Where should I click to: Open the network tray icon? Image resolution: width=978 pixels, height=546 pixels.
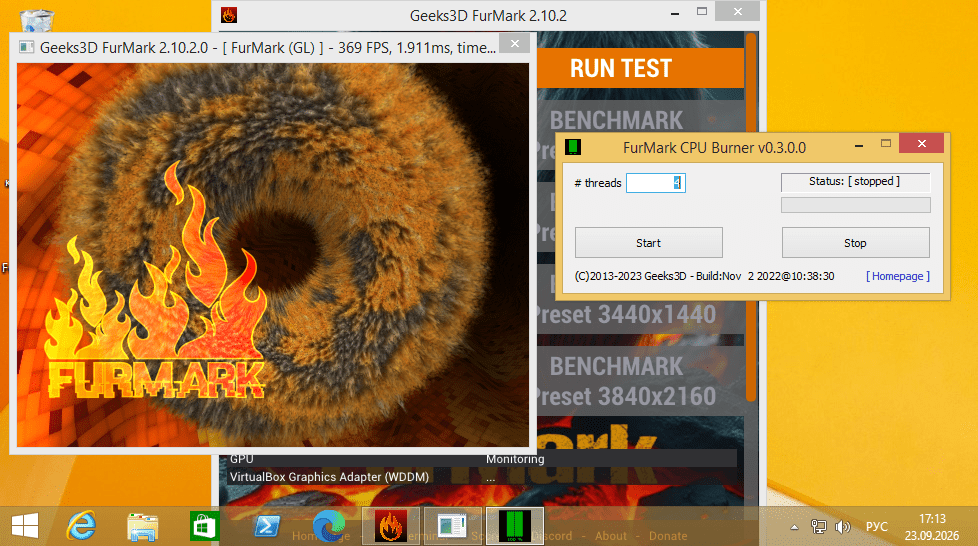coord(818,527)
